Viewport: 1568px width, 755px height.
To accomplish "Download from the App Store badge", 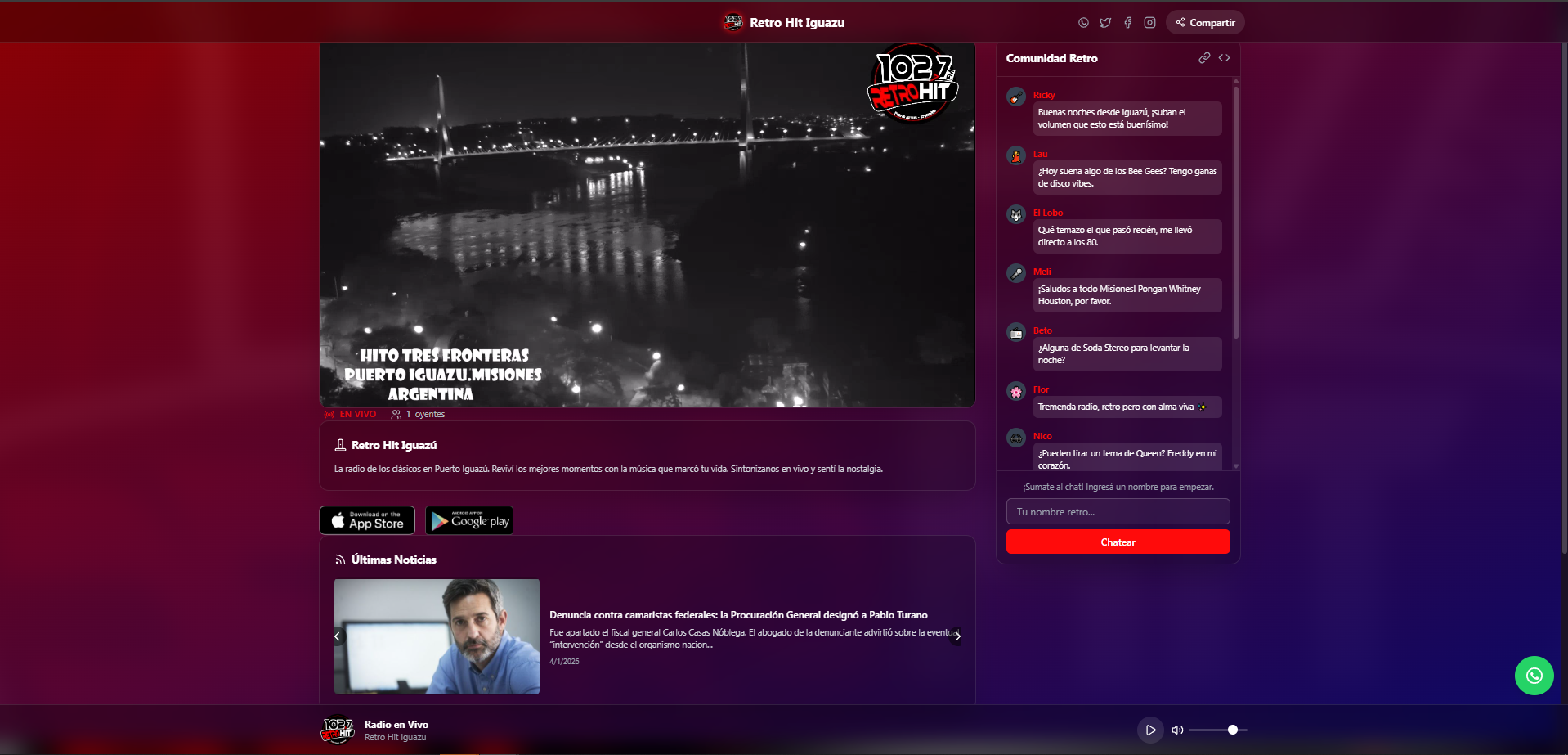I will (367, 521).
